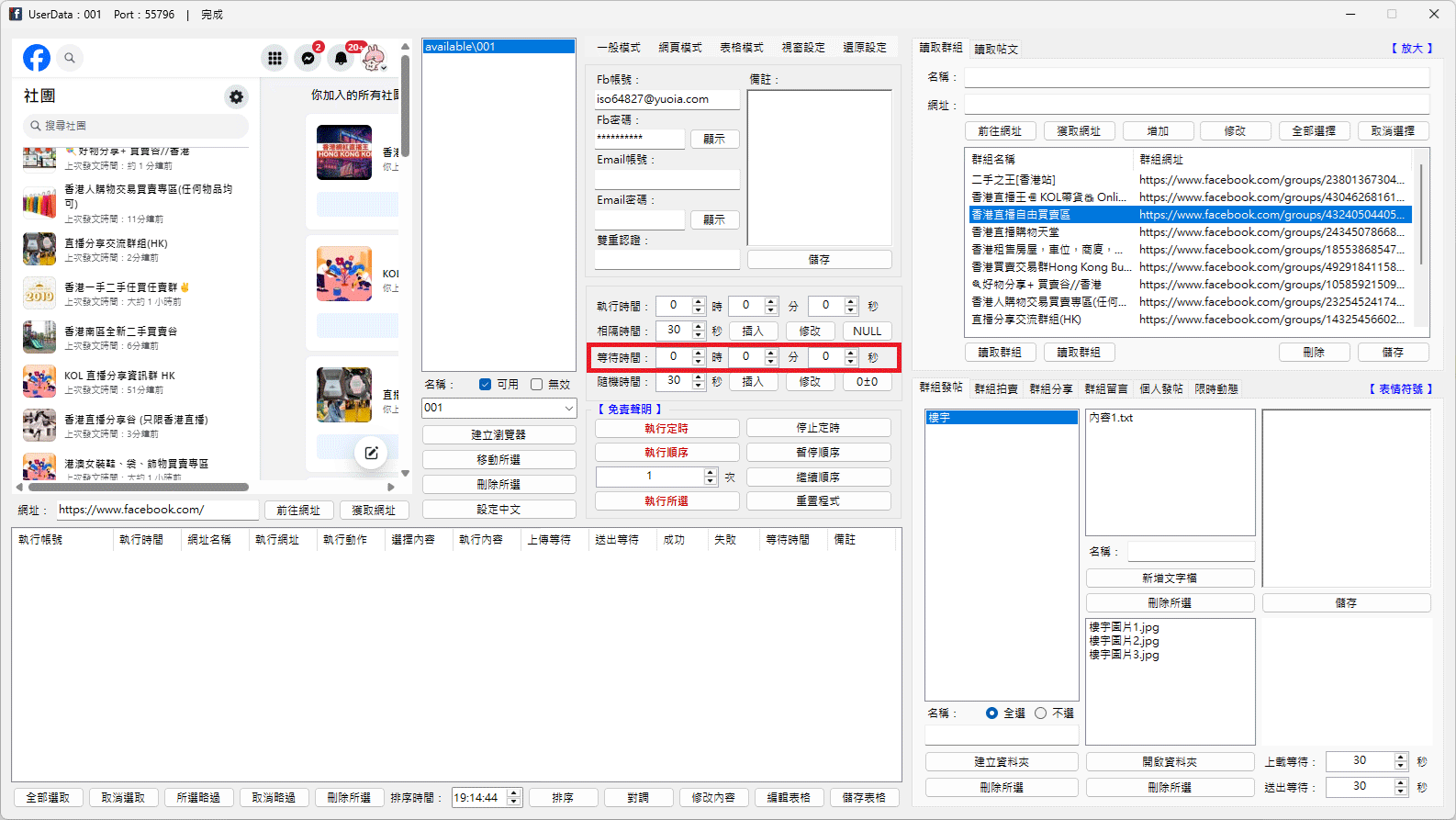Click the red 執行順序 button
The width and height of the screenshot is (1456, 820).
(666, 452)
